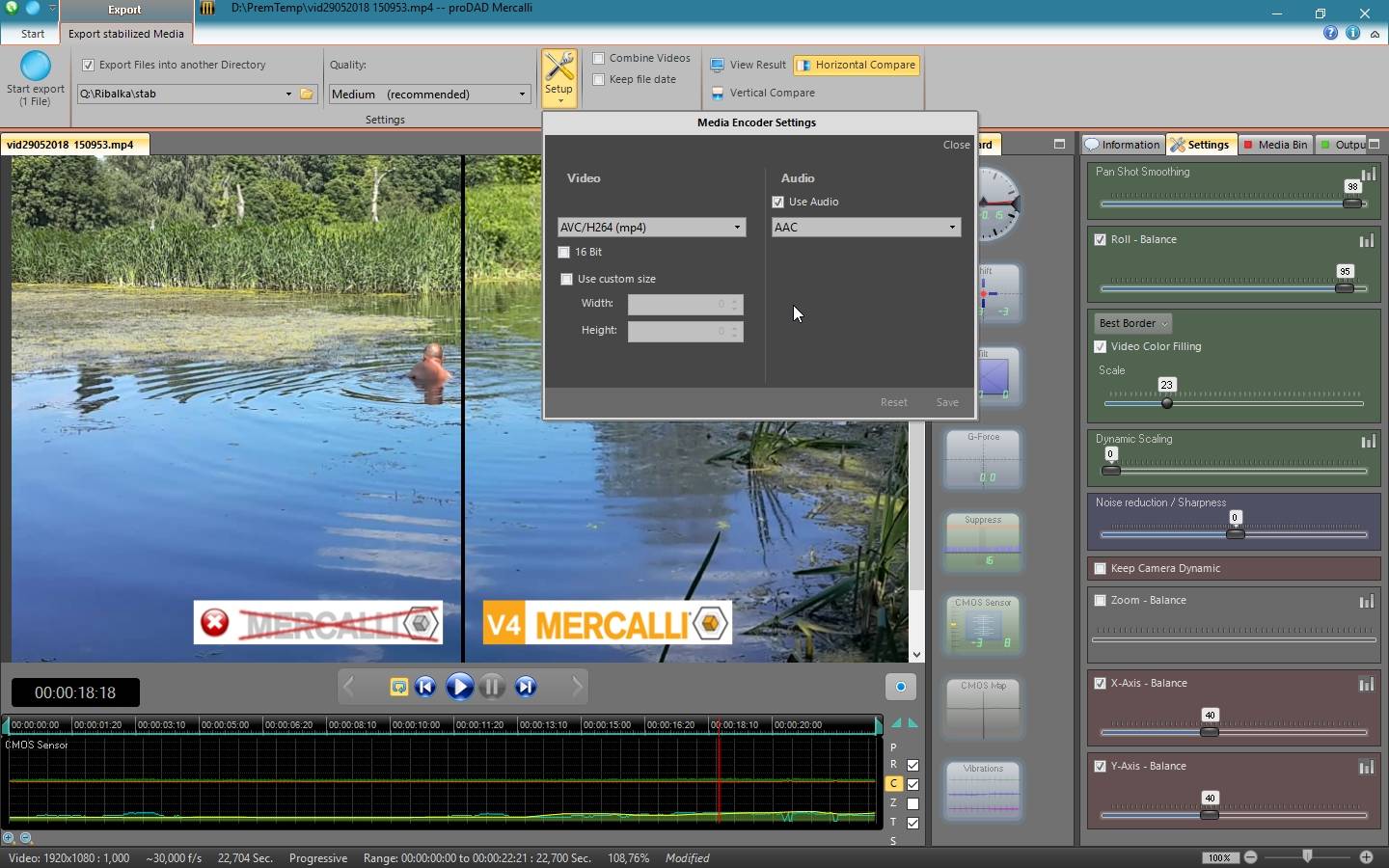The height and width of the screenshot is (868, 1389).
Task: Click the Pan Shot Smoothing slider handle
Action: [1351, 203]
